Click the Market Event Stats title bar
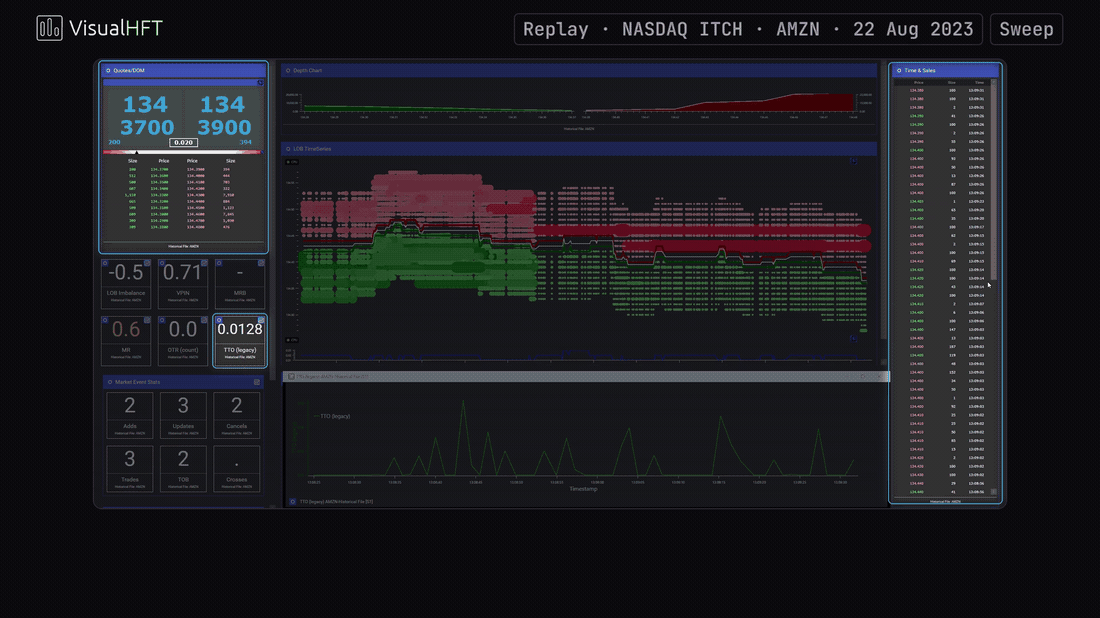Screen dimensions: 1100x618 (x=183, y=382)
